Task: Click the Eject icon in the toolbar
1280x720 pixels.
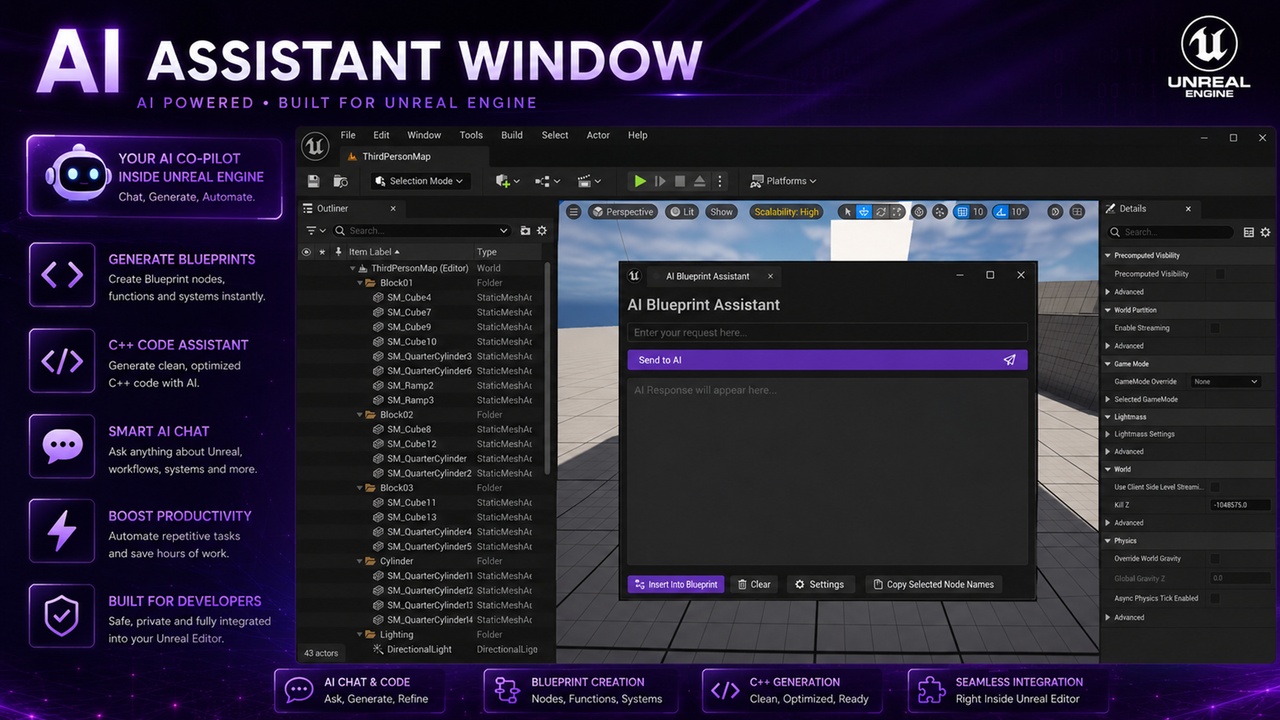Action: tap(700, 181)
